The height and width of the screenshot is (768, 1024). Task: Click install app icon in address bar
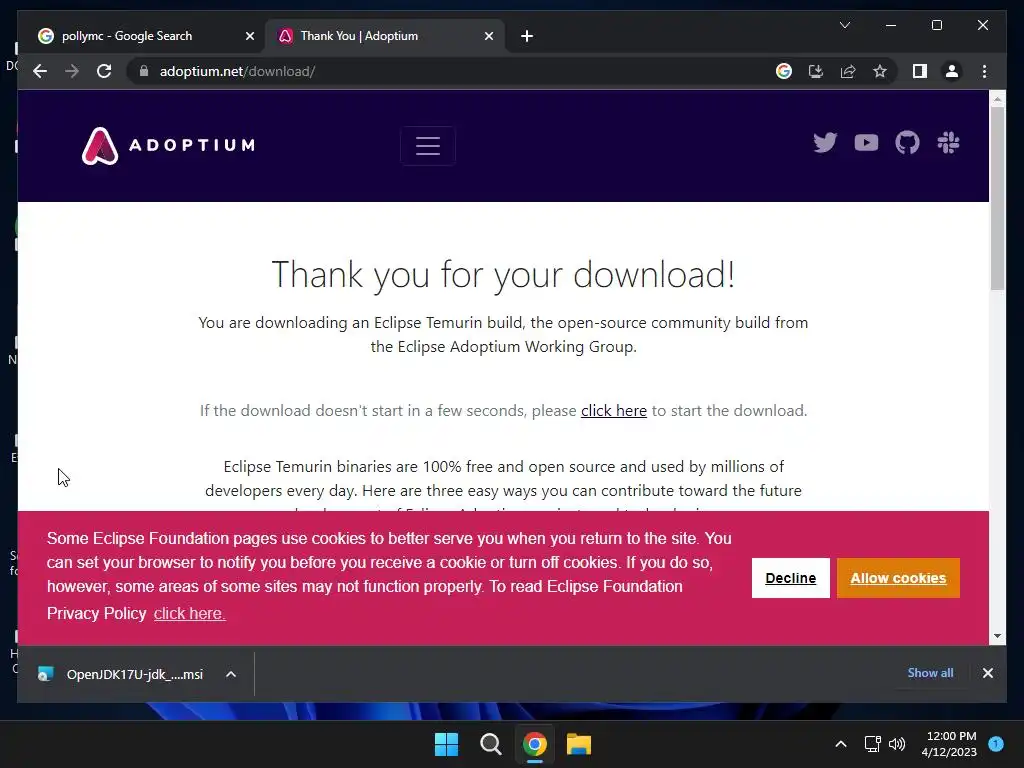click(816, 71)
